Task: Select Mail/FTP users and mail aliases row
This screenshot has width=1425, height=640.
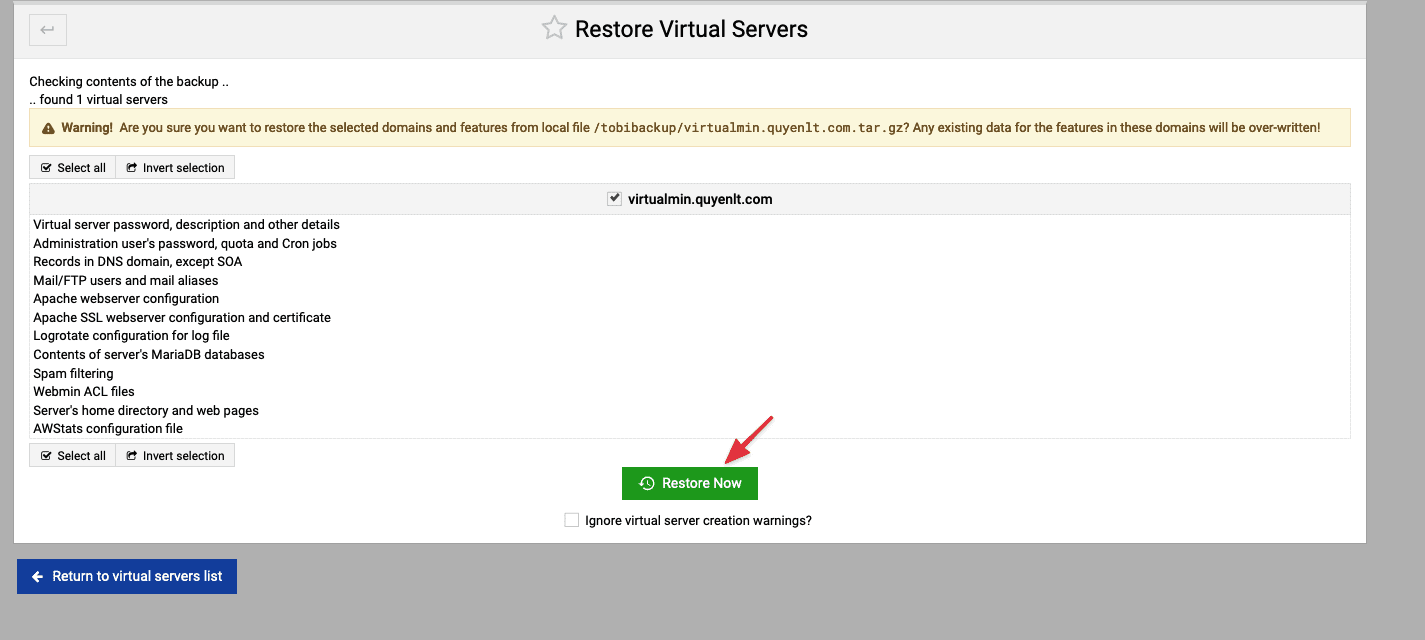Action: pyautogui.click(x=125, y=281)
